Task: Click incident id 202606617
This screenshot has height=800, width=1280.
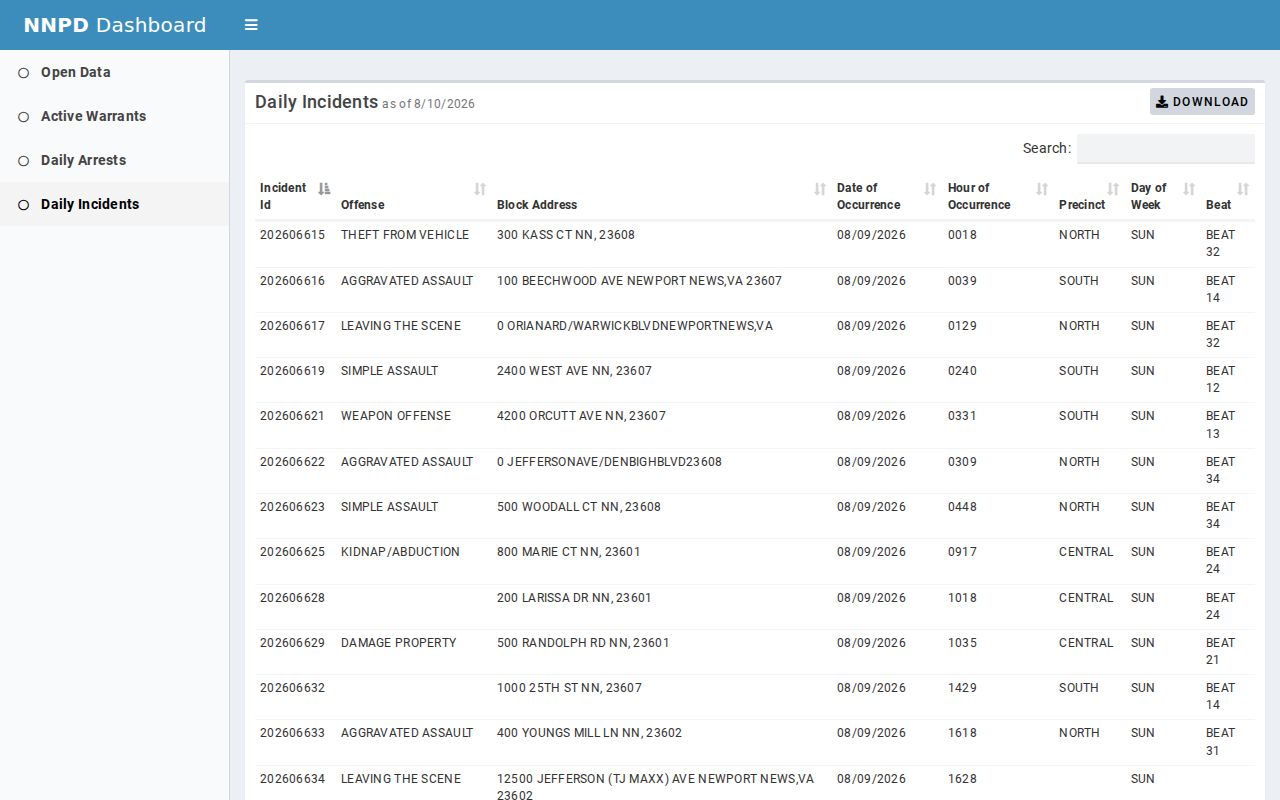Action: tap(292, 326)
